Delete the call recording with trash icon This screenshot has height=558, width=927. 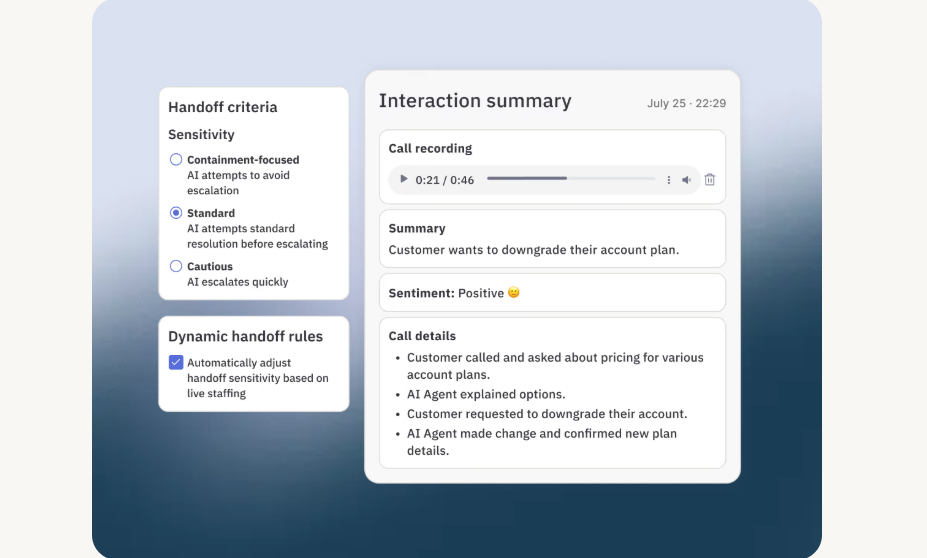coord(710,179)
